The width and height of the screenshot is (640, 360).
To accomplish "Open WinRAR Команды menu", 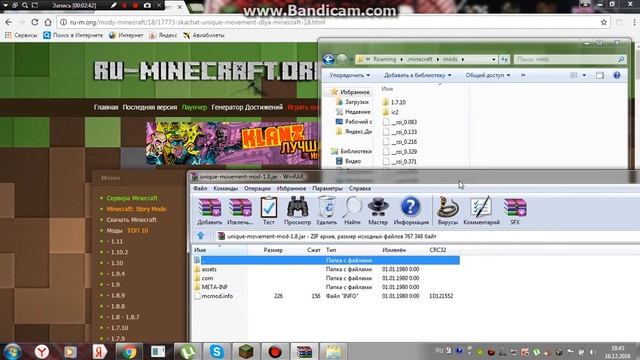I will (x=225, y=188).
